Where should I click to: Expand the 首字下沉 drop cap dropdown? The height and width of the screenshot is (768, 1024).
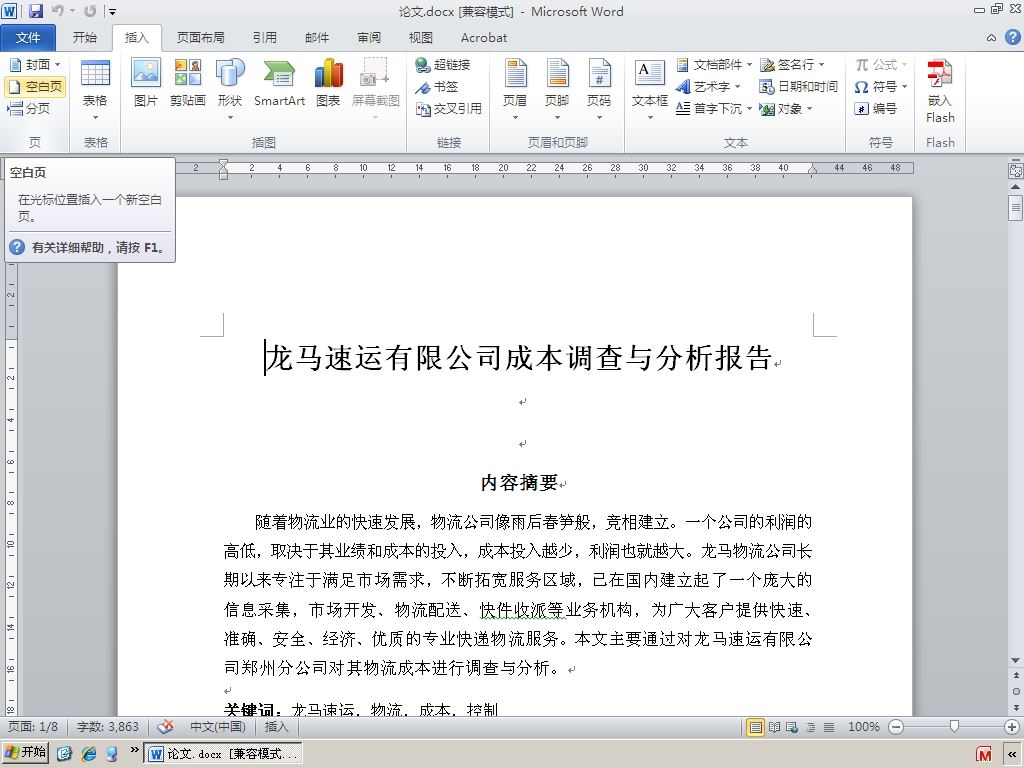[749, 108]
